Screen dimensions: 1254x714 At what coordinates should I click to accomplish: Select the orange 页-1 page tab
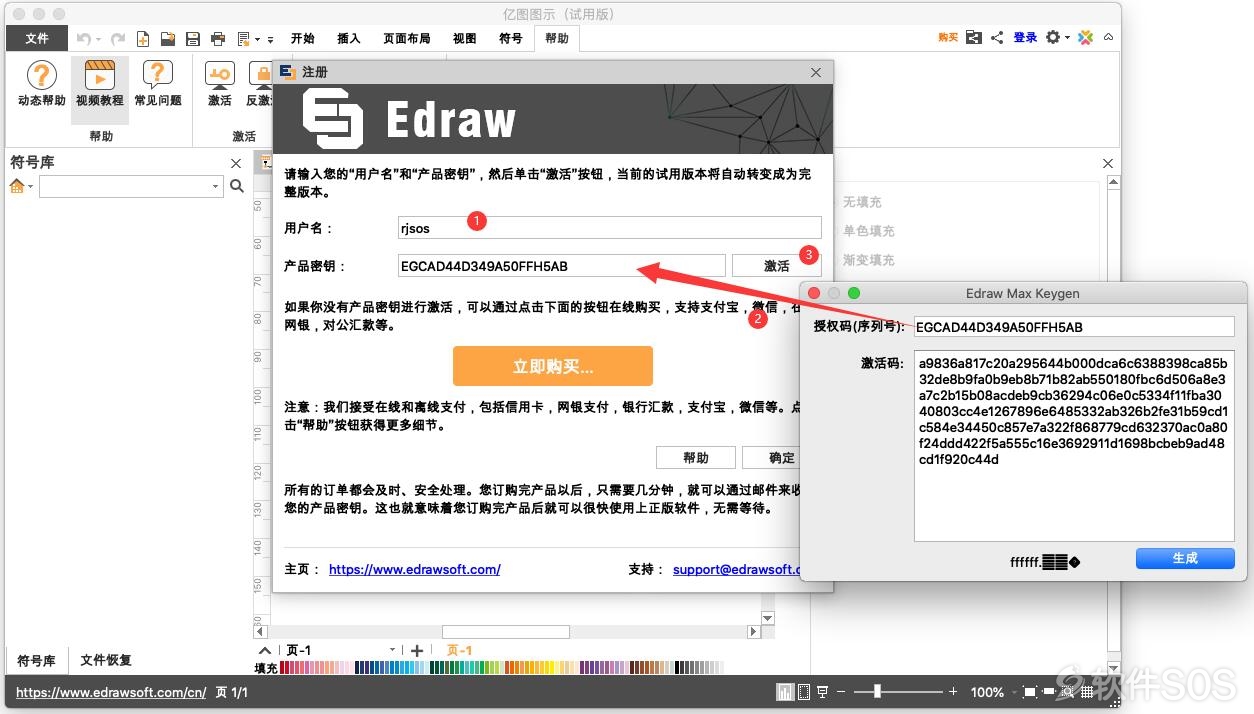point(459,650)
